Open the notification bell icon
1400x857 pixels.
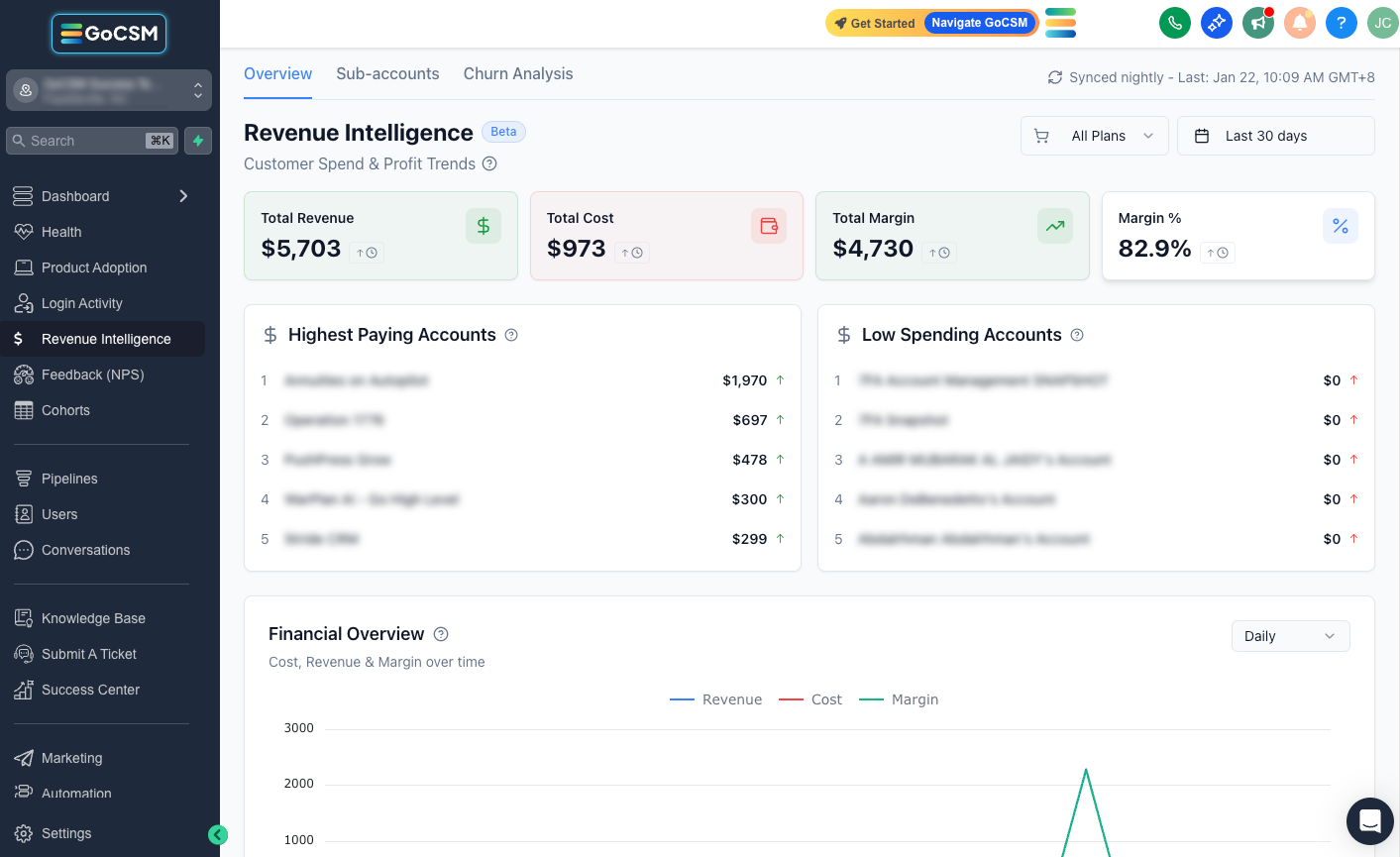[1300, 23]
